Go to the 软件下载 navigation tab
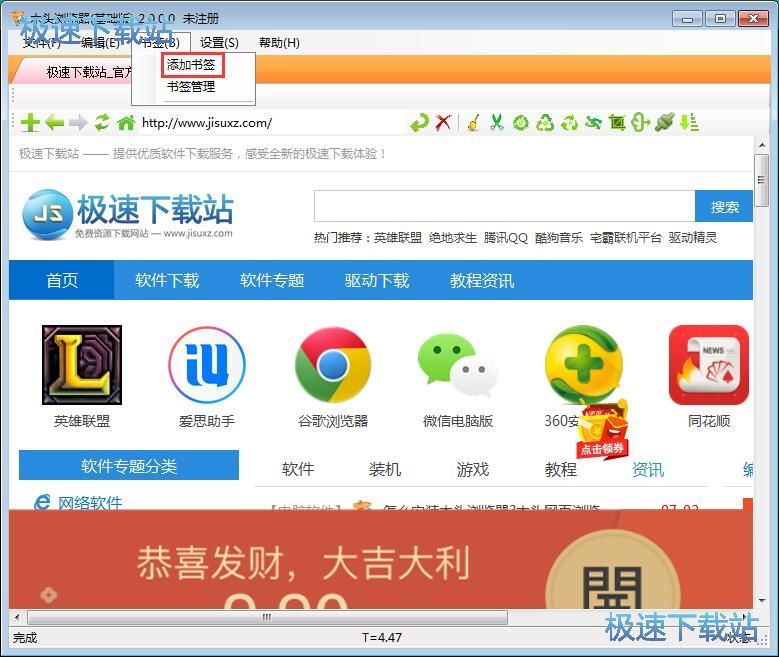This screenshot has width=779, height=657. point(167,280)
